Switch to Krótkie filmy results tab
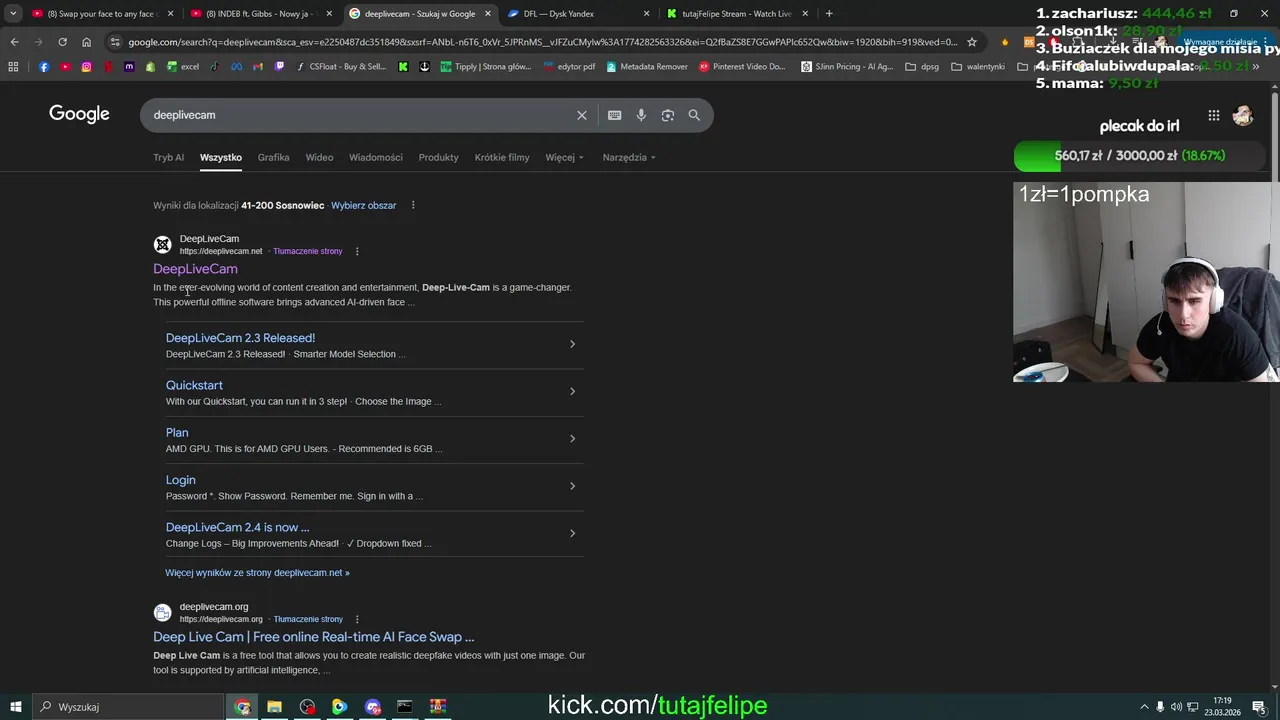1280x720 pixels. tap(502, 157)
